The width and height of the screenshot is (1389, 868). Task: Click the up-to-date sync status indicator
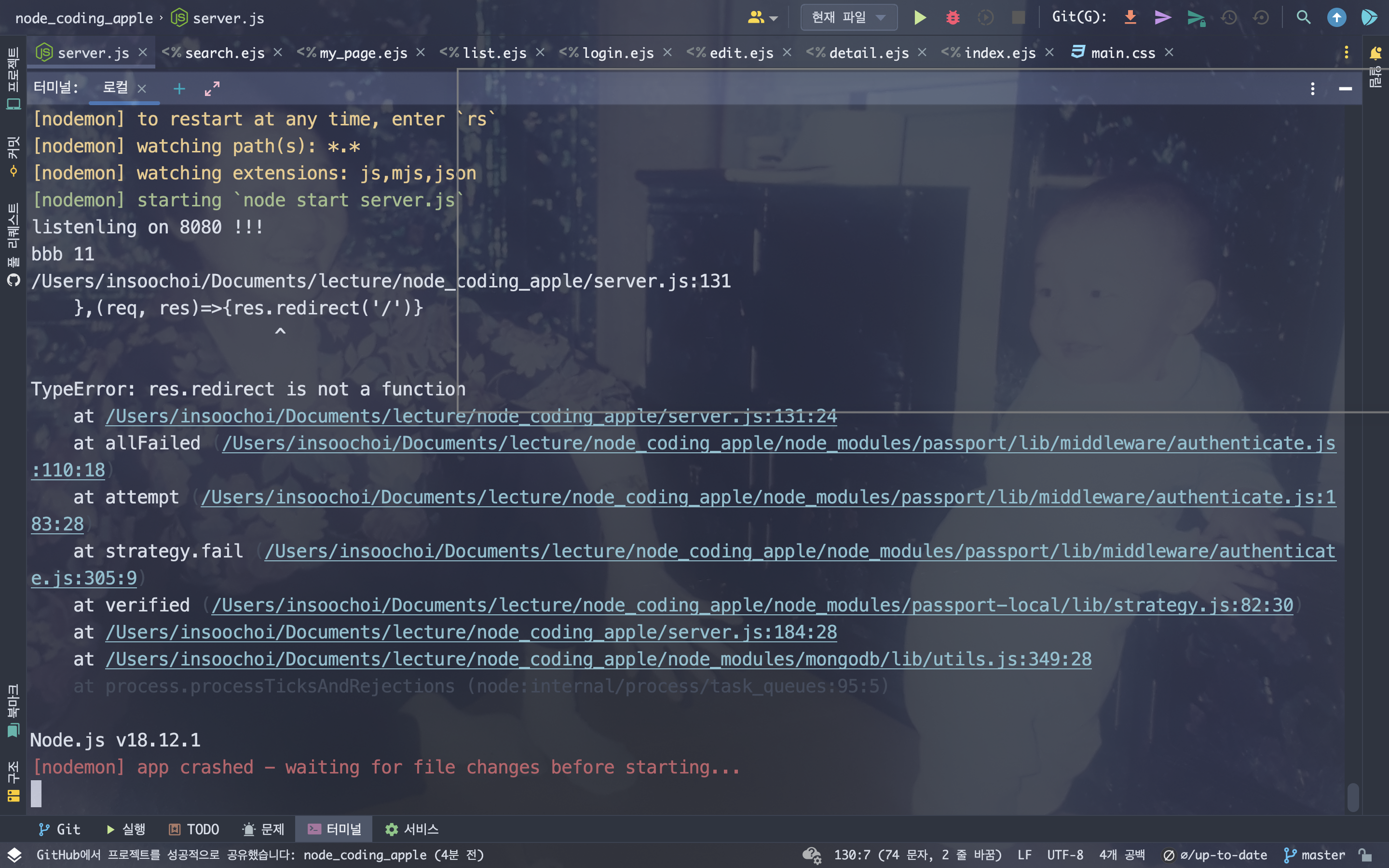(1215, 855)
